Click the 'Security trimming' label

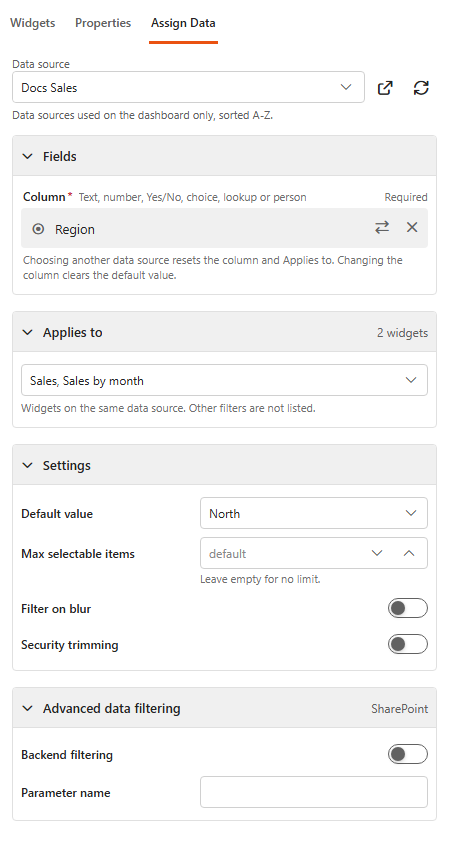70,645
